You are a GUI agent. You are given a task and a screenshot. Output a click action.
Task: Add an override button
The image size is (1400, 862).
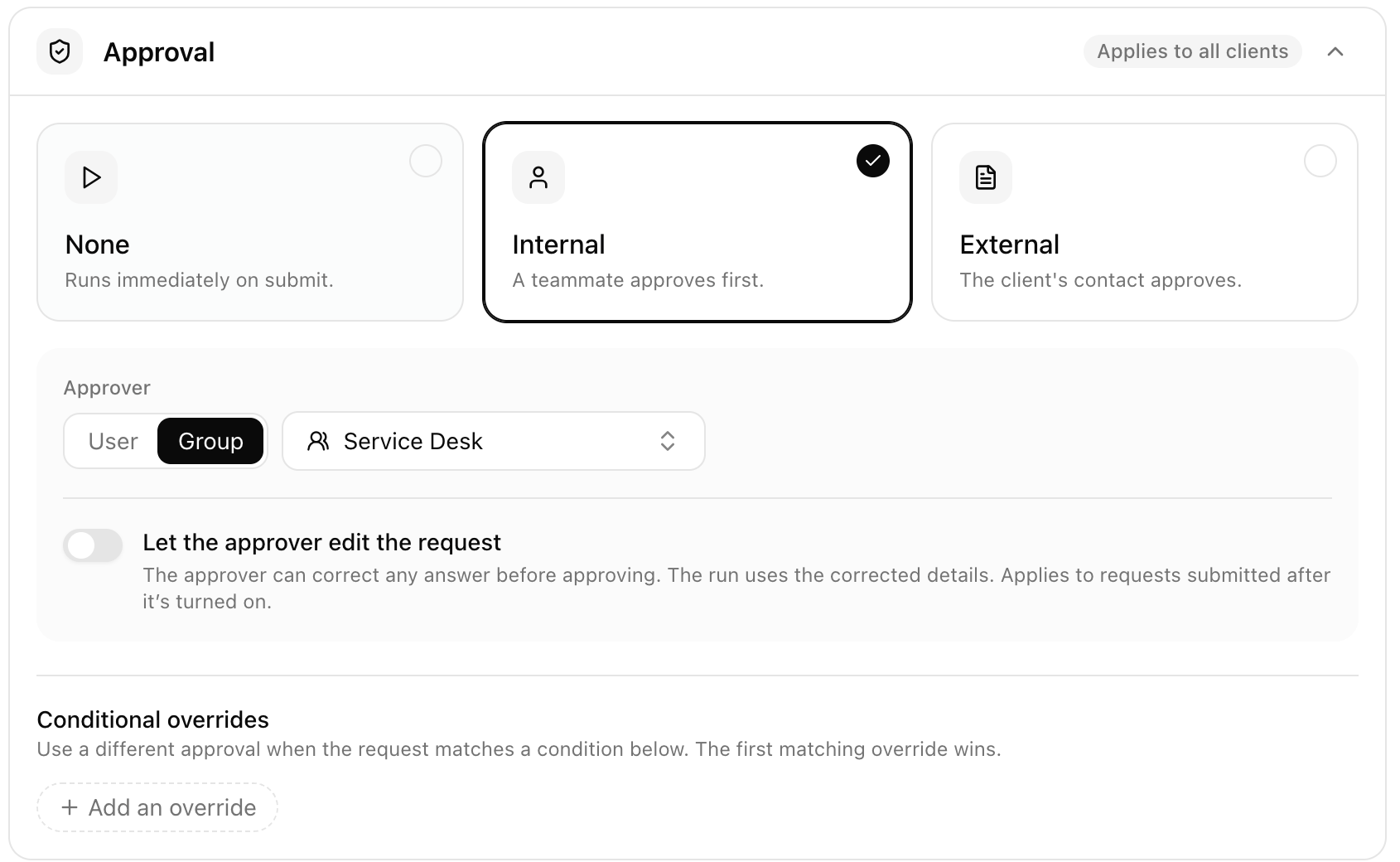[157, 807]
